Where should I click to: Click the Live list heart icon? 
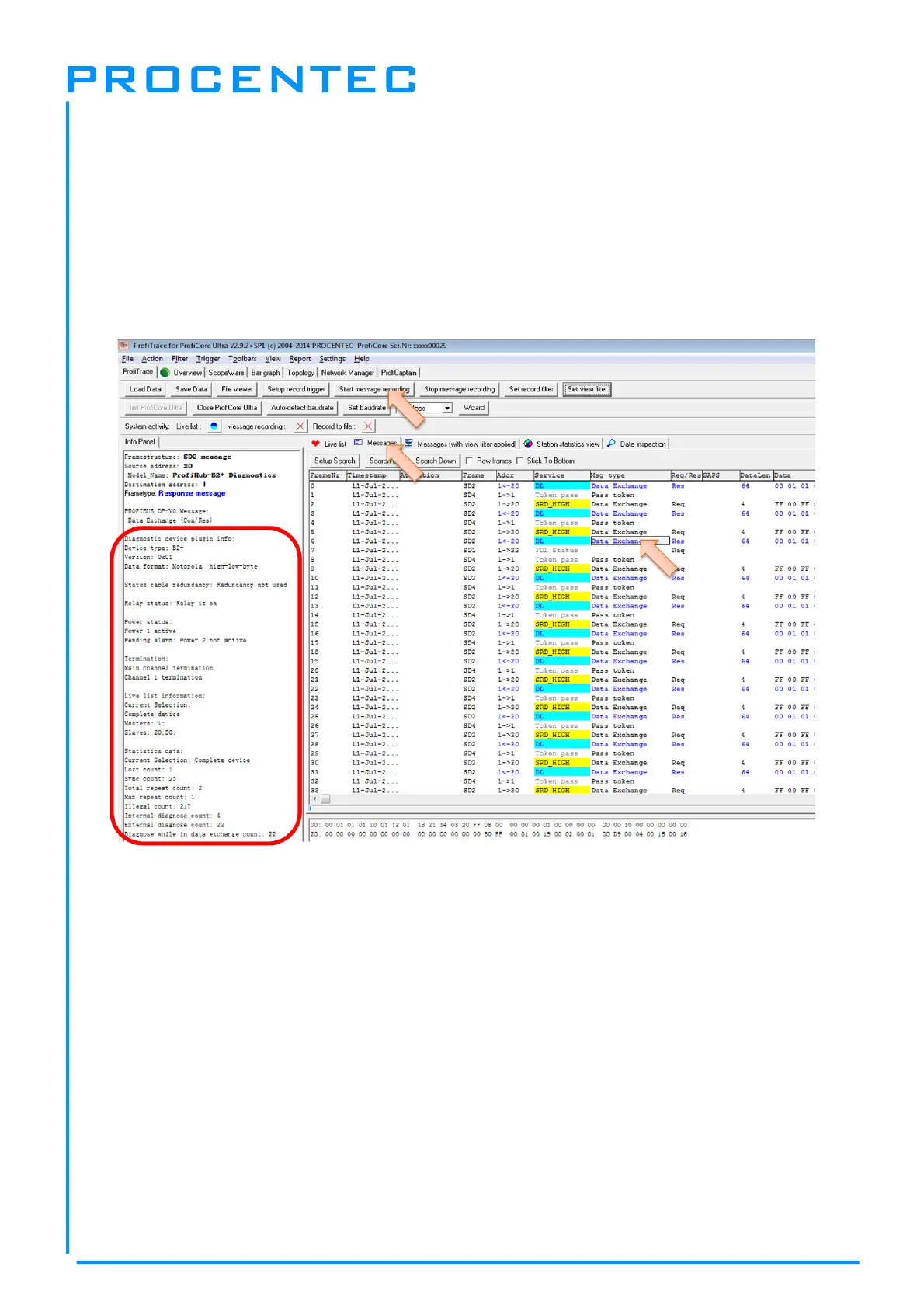pos(315,444)
